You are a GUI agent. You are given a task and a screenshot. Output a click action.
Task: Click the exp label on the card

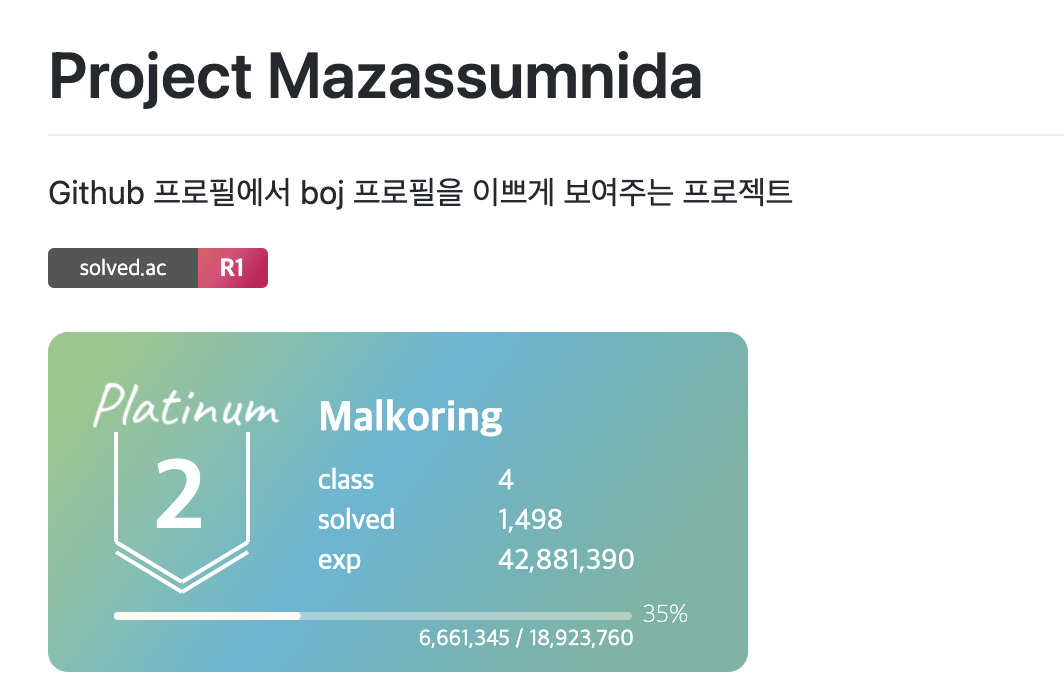coord(339,561)
